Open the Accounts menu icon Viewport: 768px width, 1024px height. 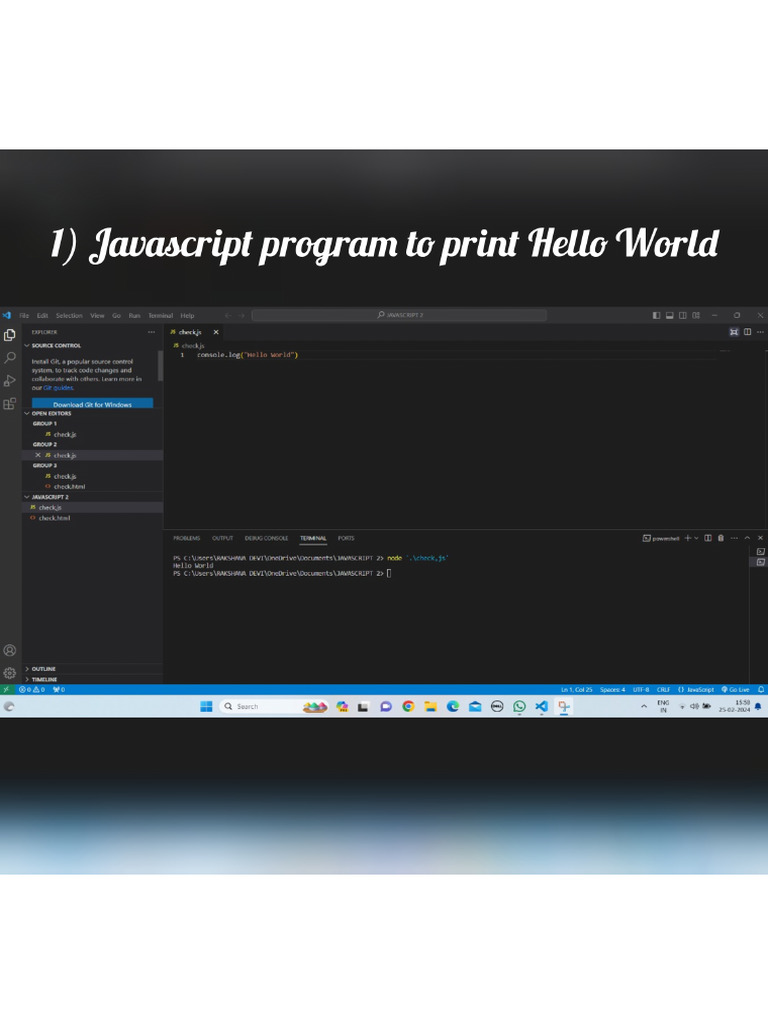click(x=10, y=650)
